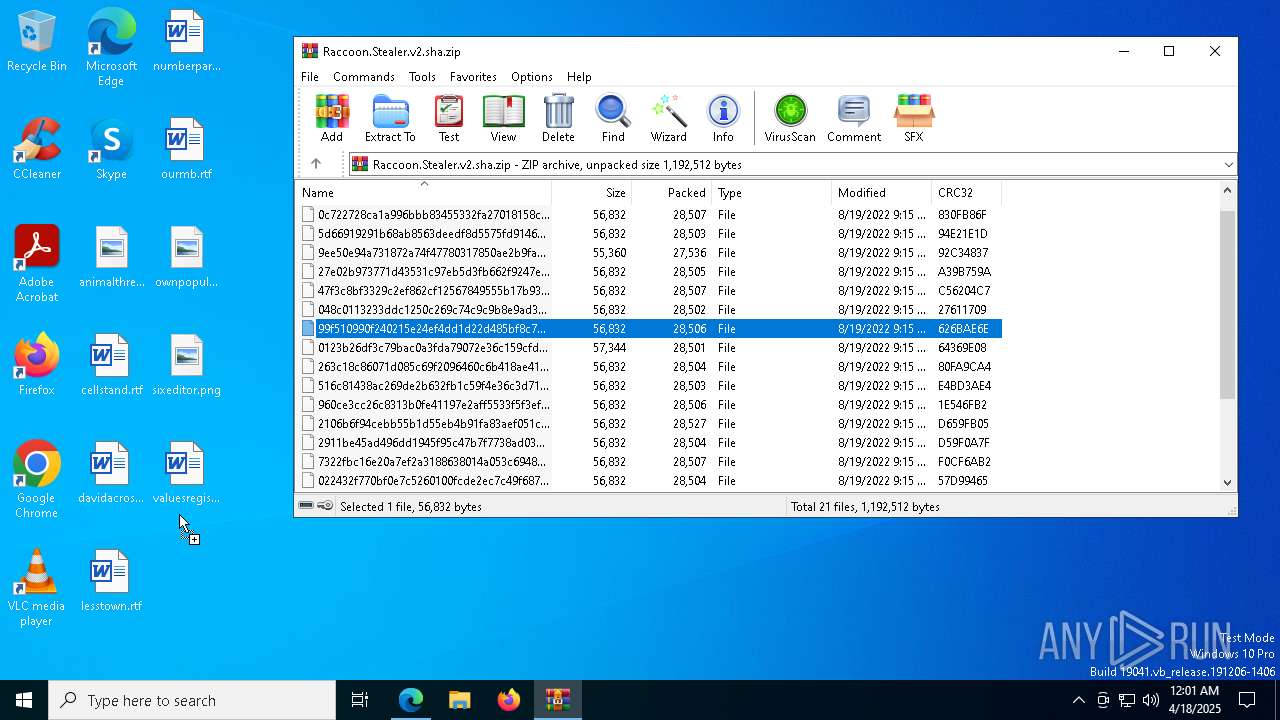Image resolution: width=1280 pixels, height=720 pixels.
Task: Open File Explorer from the taskbar
Action: pyautogui.click(x=460, y=700)
